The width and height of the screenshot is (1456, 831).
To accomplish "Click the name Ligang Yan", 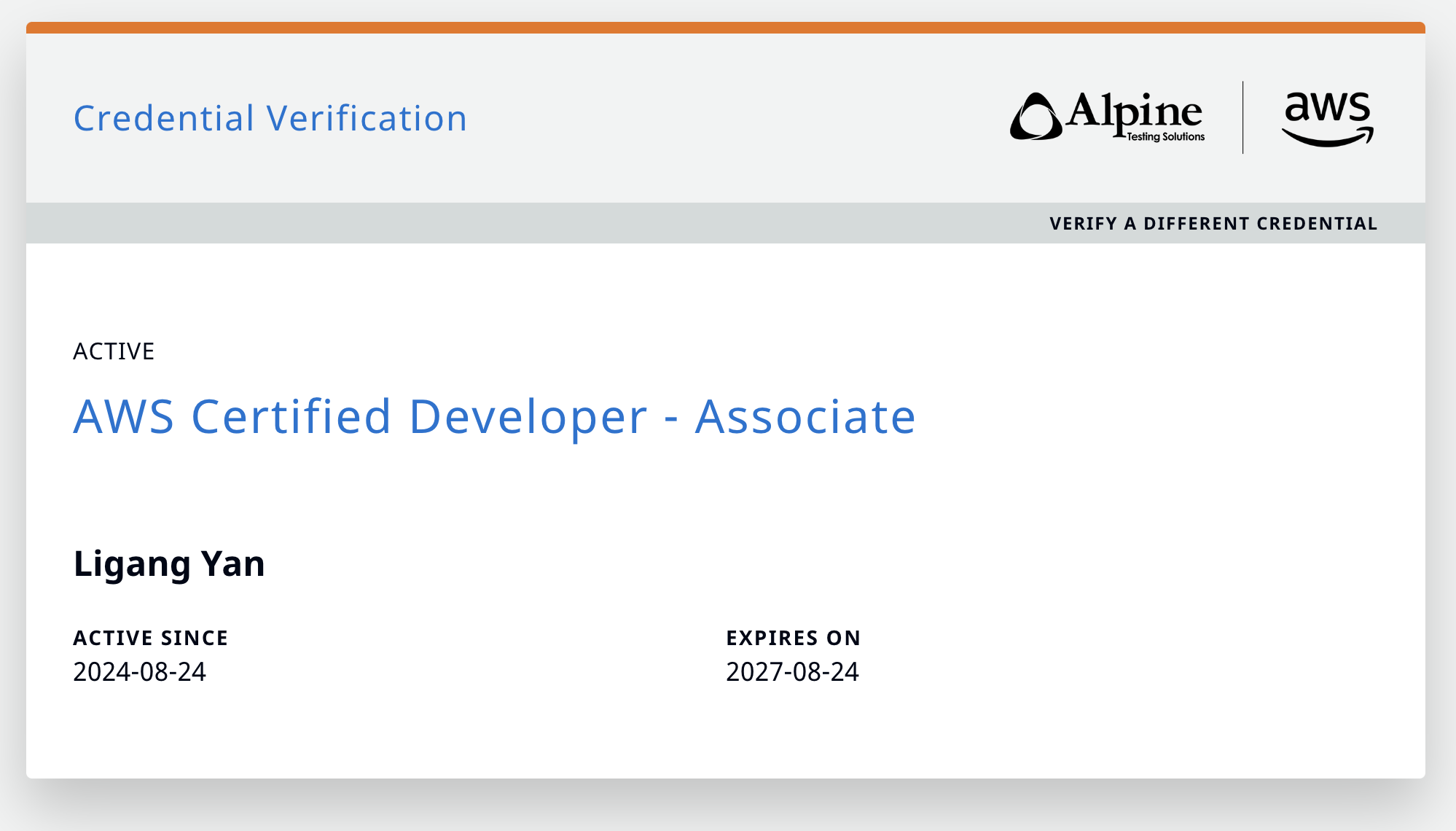I will coord(169,564).
